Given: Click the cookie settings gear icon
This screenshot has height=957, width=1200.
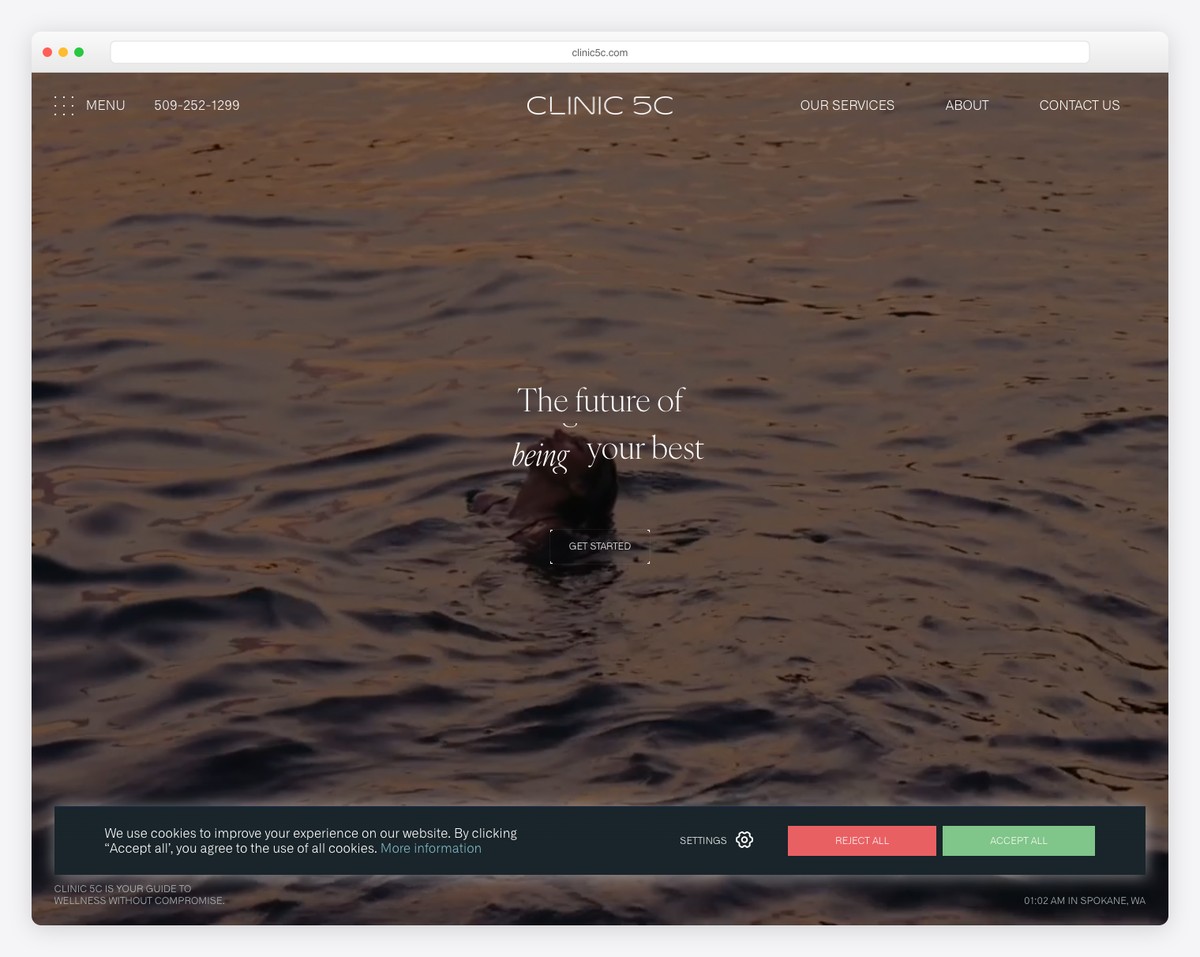Looking at the screenshot, I should [744, 840].
